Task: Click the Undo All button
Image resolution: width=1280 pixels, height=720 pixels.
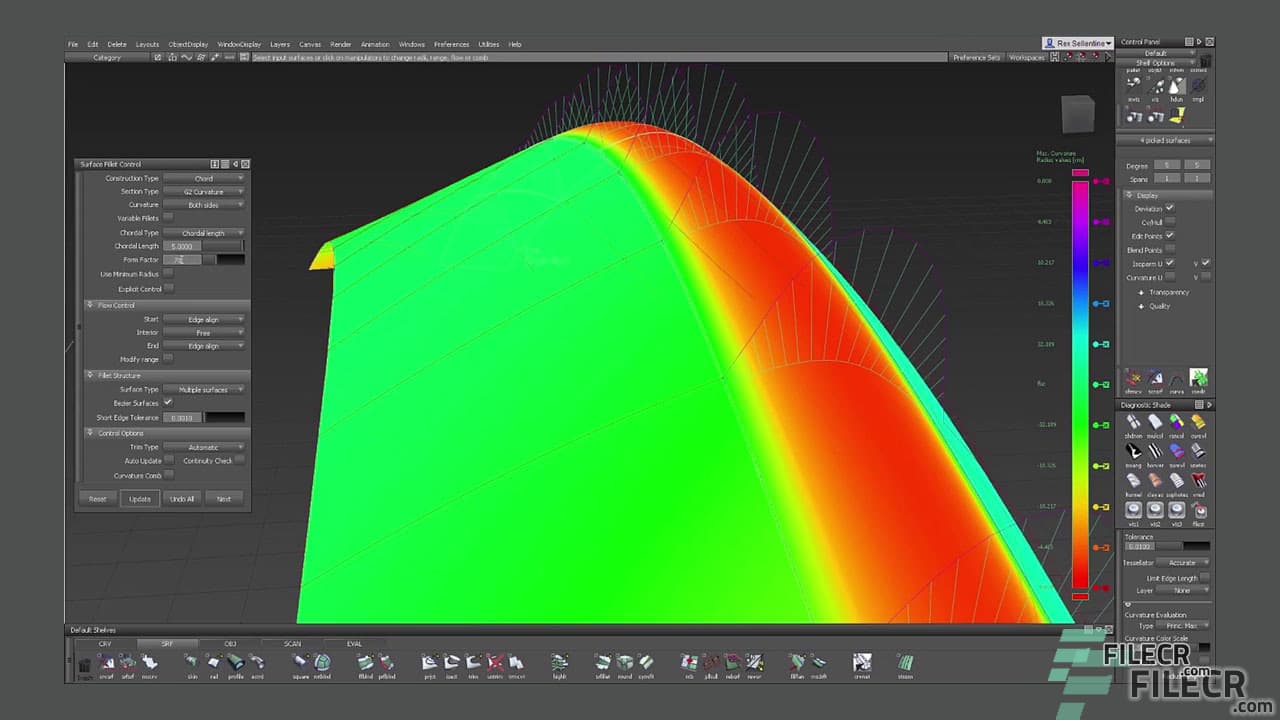Action: (x=182, y=498)
